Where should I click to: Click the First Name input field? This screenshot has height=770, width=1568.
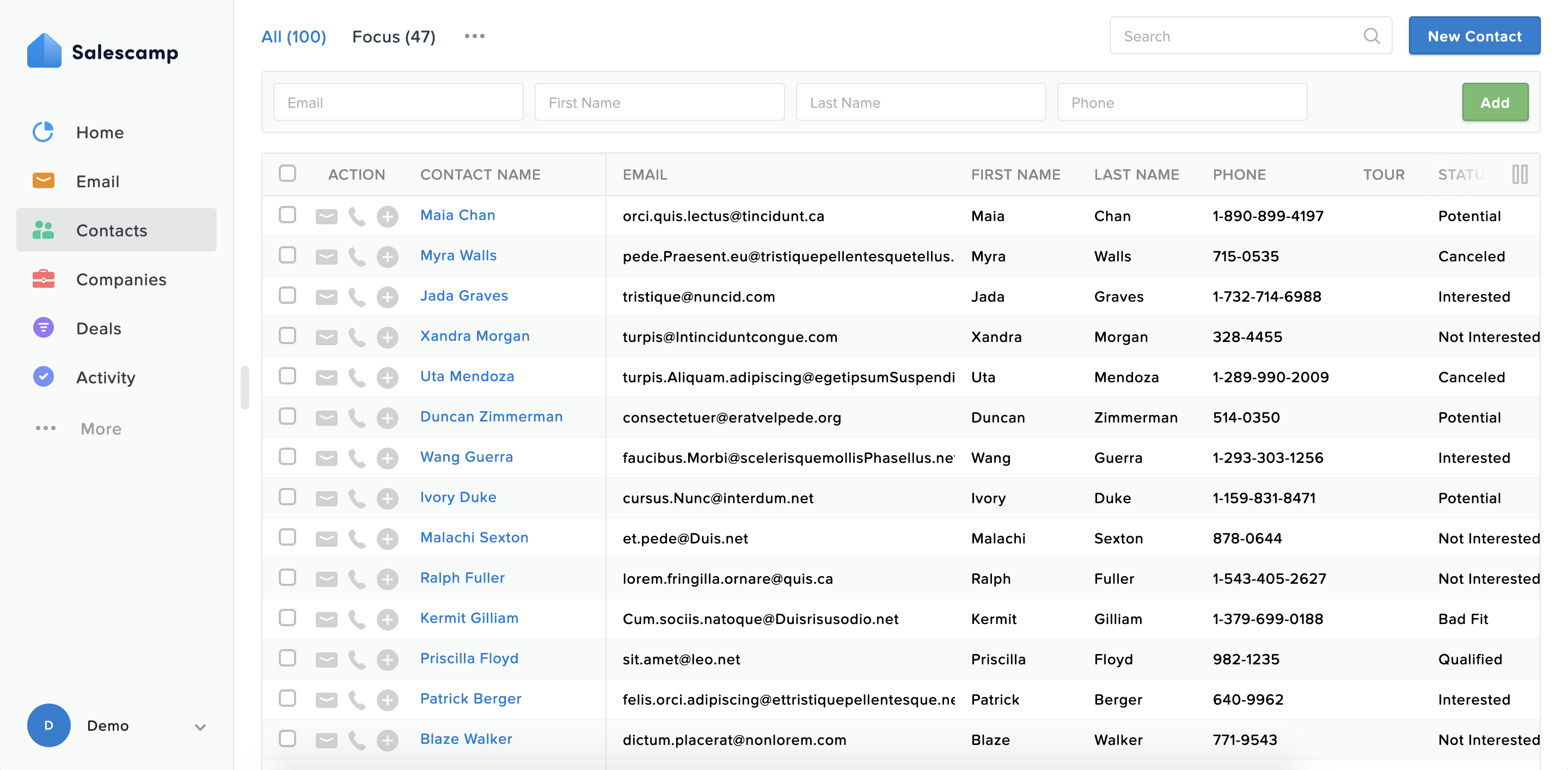659,102
